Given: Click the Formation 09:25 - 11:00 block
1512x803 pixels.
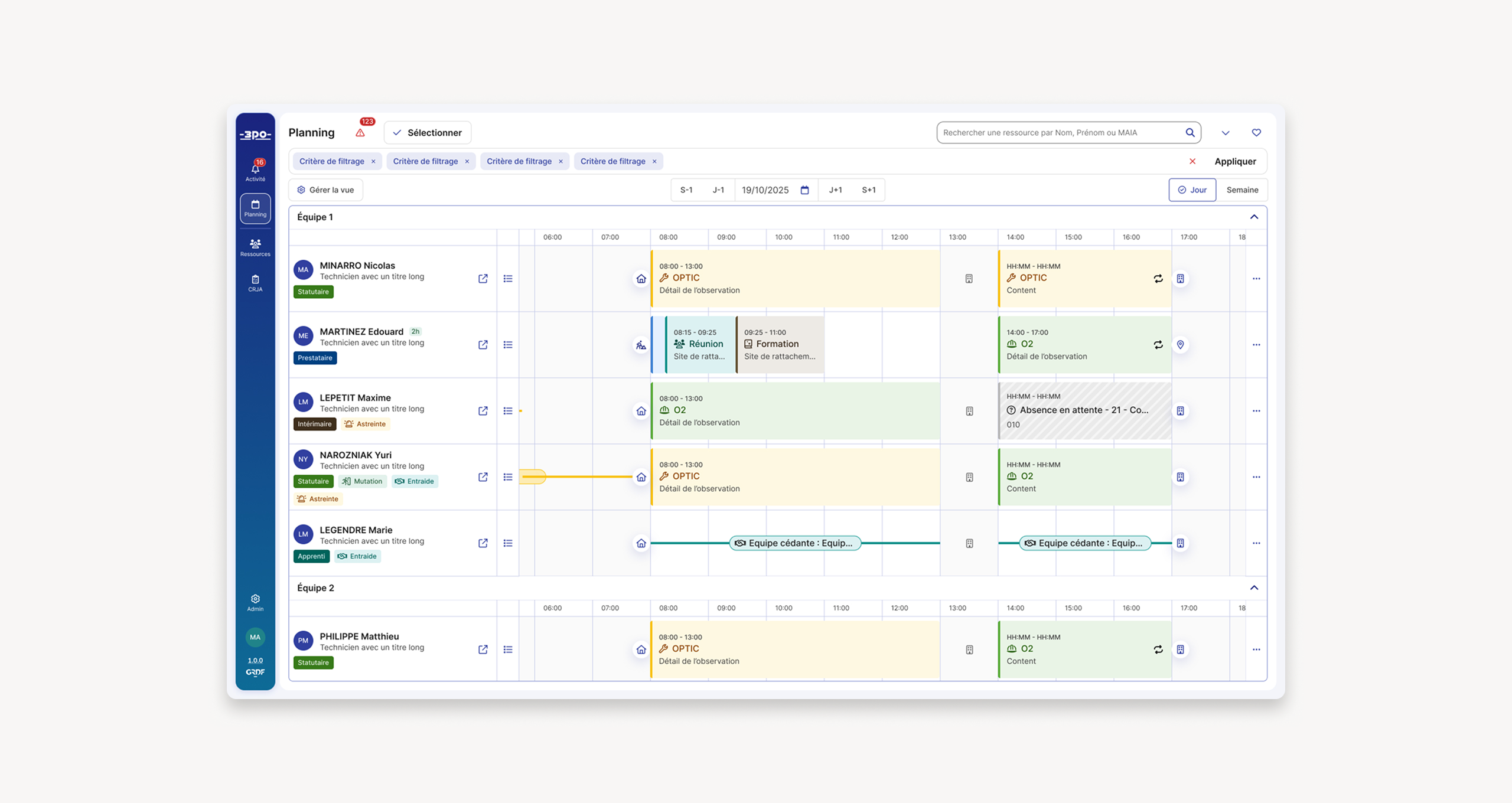Looking at the screenshot, I should click(780, 345).
